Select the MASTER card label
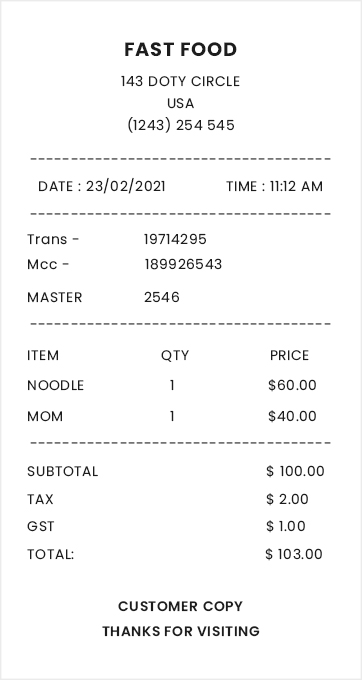 (55, 298)
